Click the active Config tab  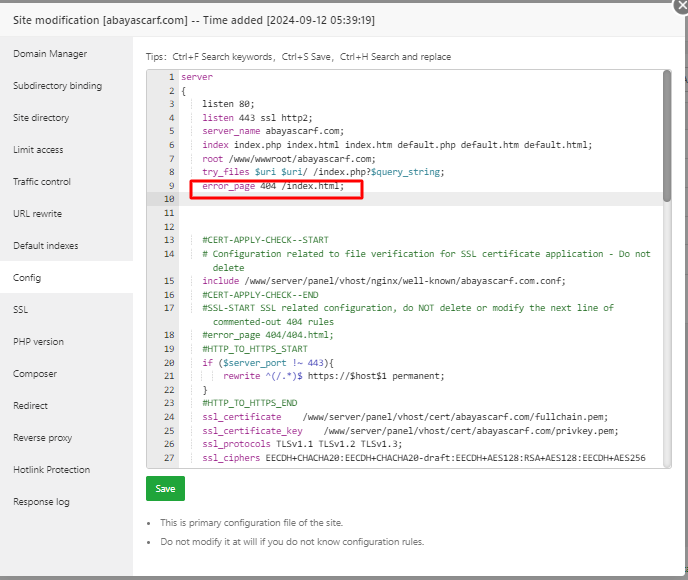pos(27,278)
